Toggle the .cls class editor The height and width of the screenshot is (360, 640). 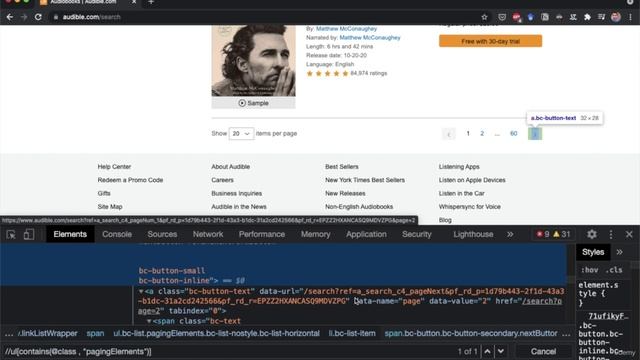pyautogui.click(x=614, y=270)
